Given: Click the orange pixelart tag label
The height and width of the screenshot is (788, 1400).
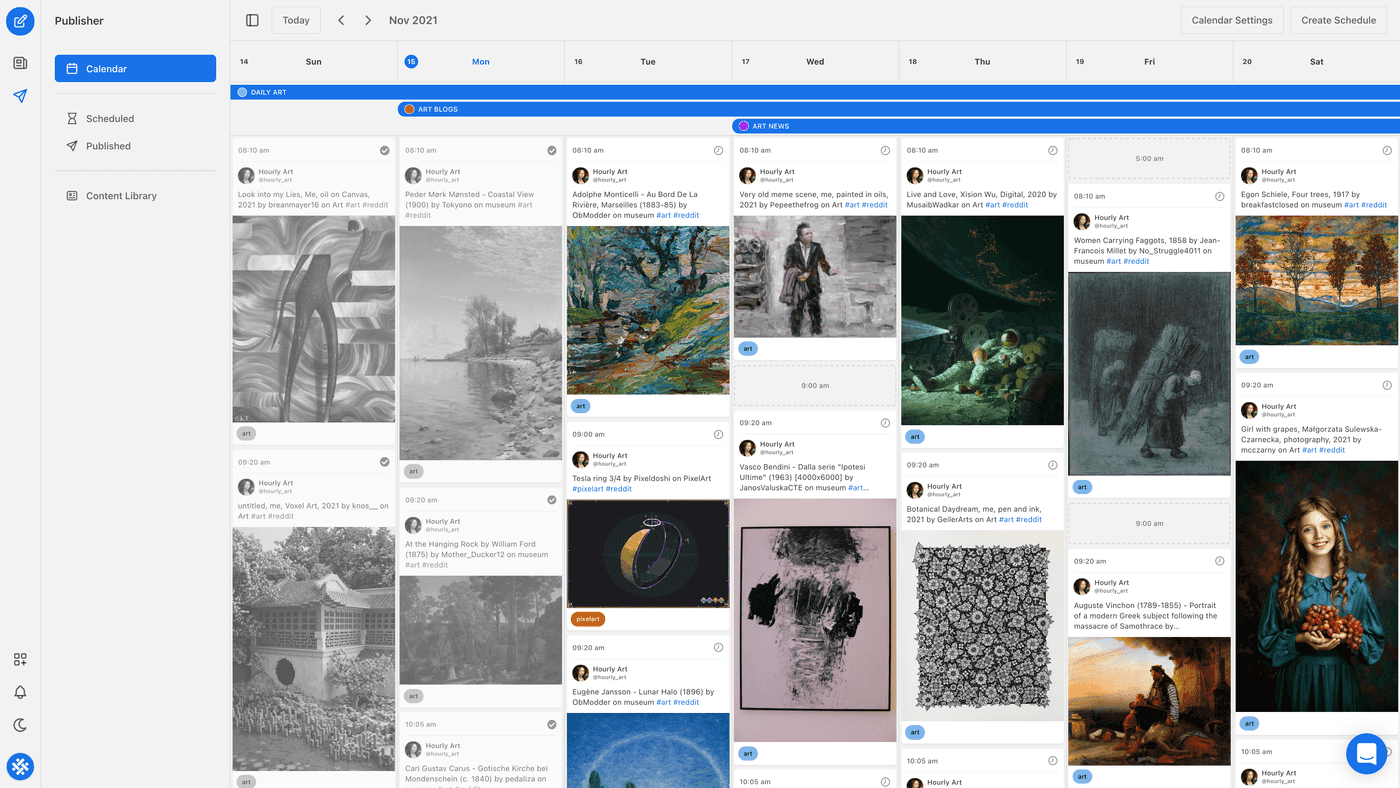Looking at the screenshot, I should tap(588, 619).
